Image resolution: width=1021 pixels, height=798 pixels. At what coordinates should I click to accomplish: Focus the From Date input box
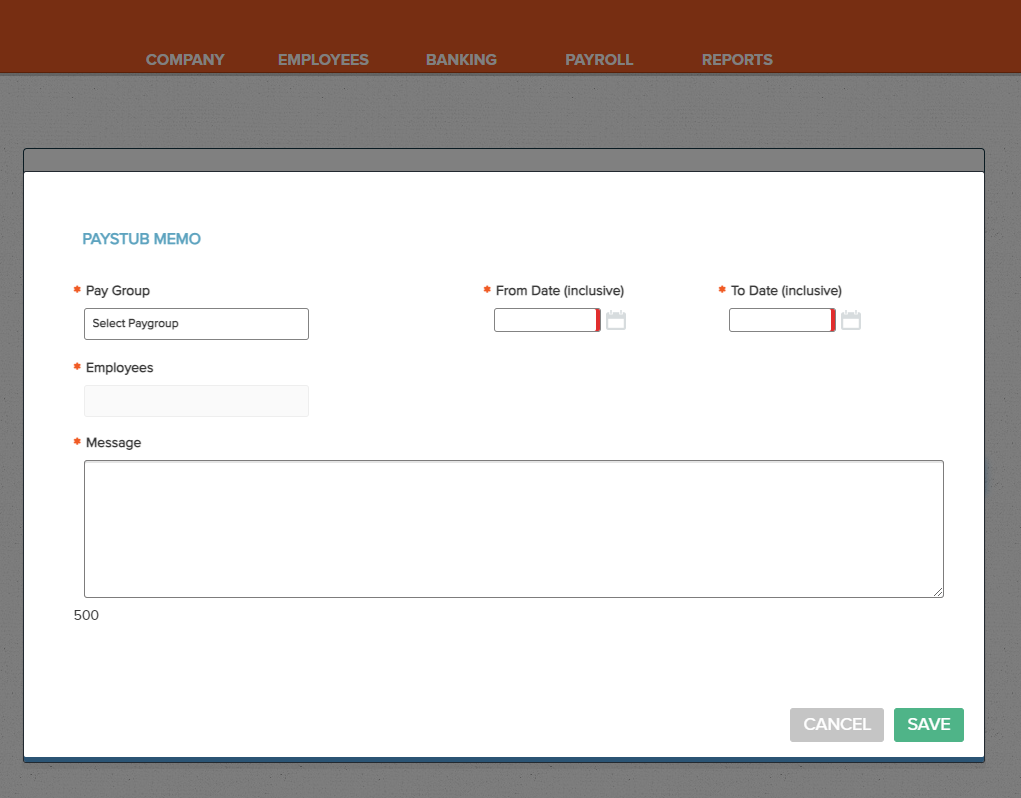546,320
